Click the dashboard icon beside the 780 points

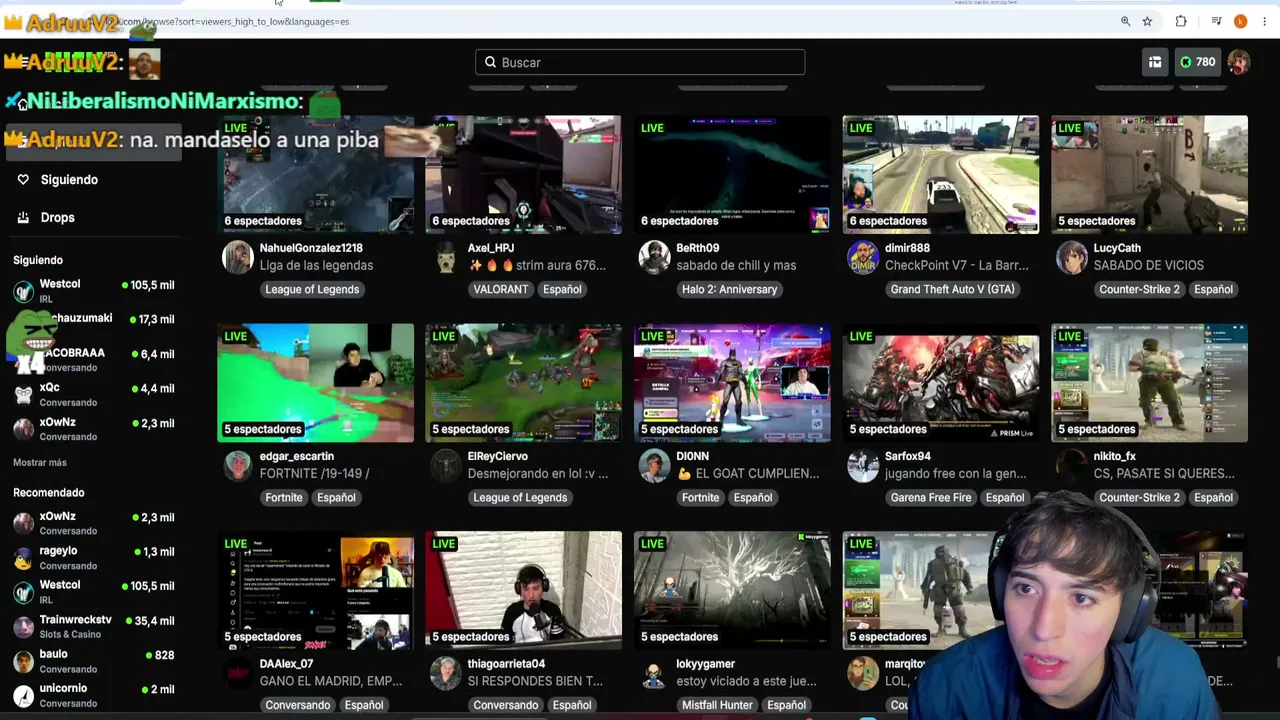click(1155, 62)
